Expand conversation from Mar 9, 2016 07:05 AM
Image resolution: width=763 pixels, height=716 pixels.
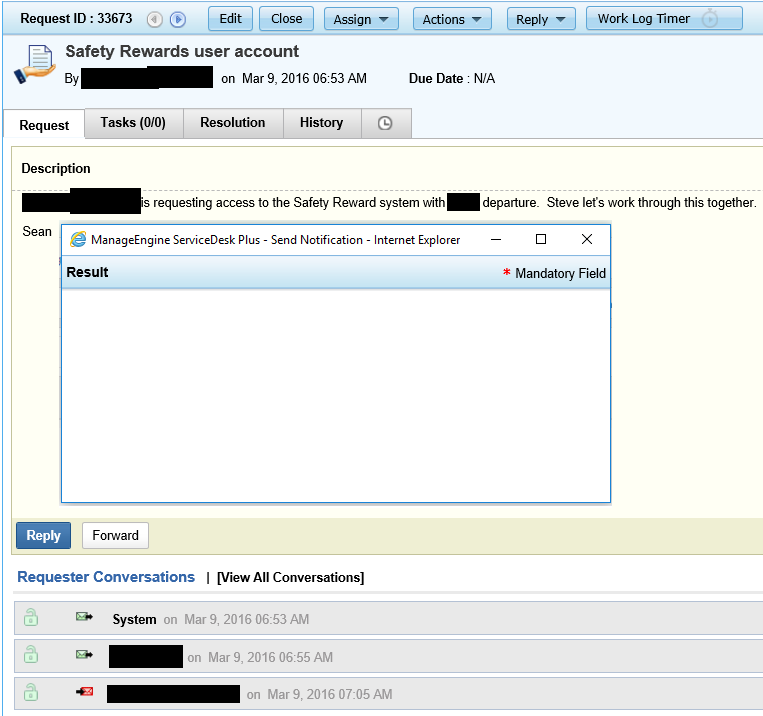coord(388,694)
